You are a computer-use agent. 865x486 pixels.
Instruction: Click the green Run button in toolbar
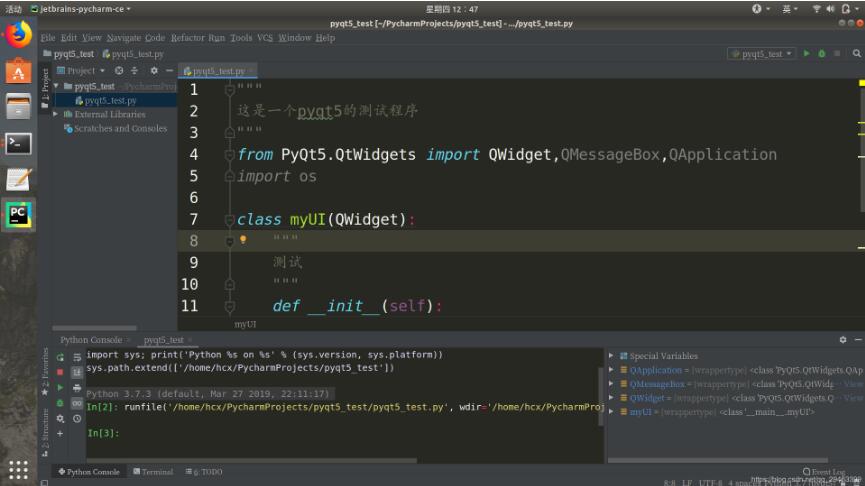coord(807,53)
